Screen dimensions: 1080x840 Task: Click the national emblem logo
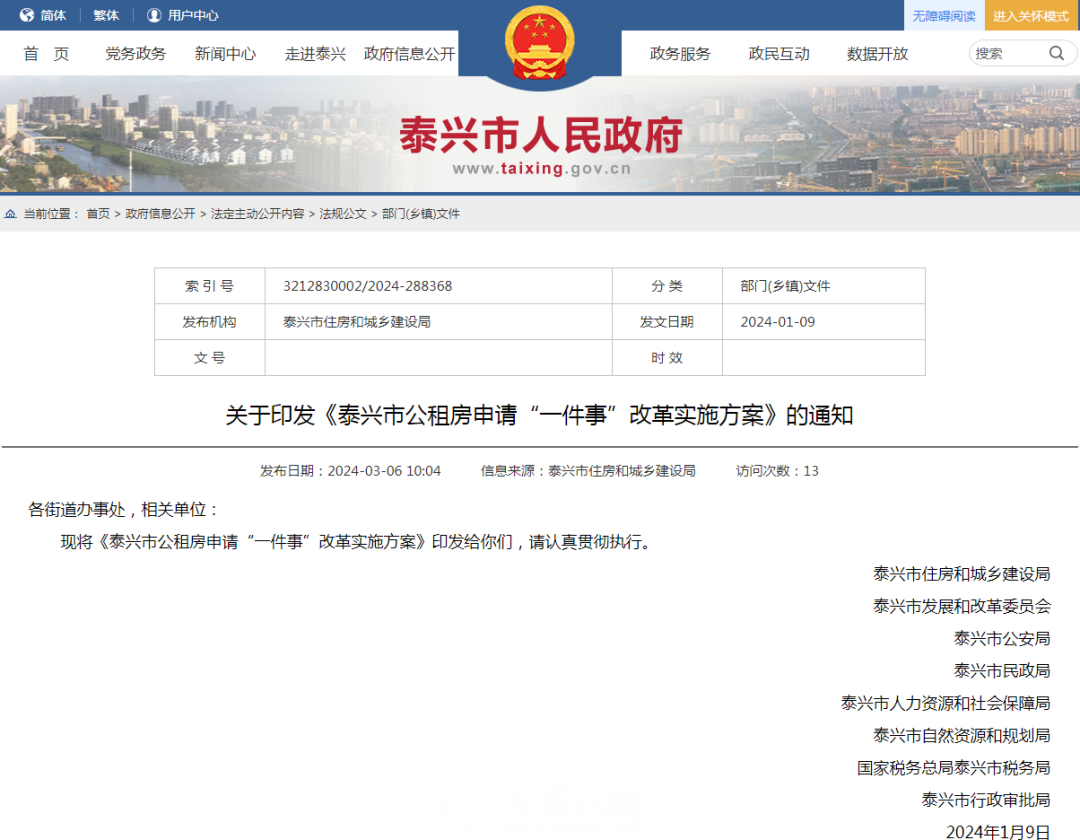click(539, 43)
